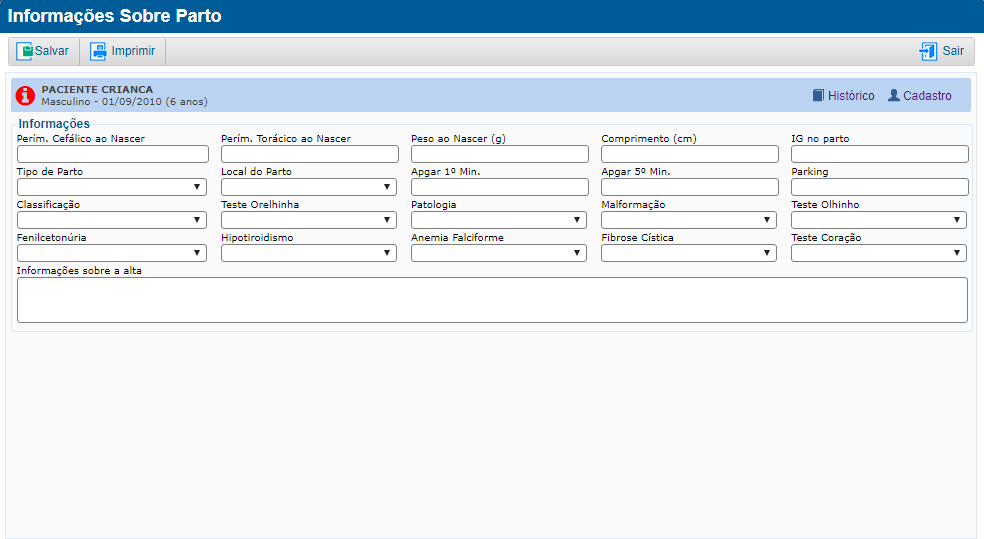Click the Imprimir button label
Viewport: 984px width, 539px height.
click(133, 51)
